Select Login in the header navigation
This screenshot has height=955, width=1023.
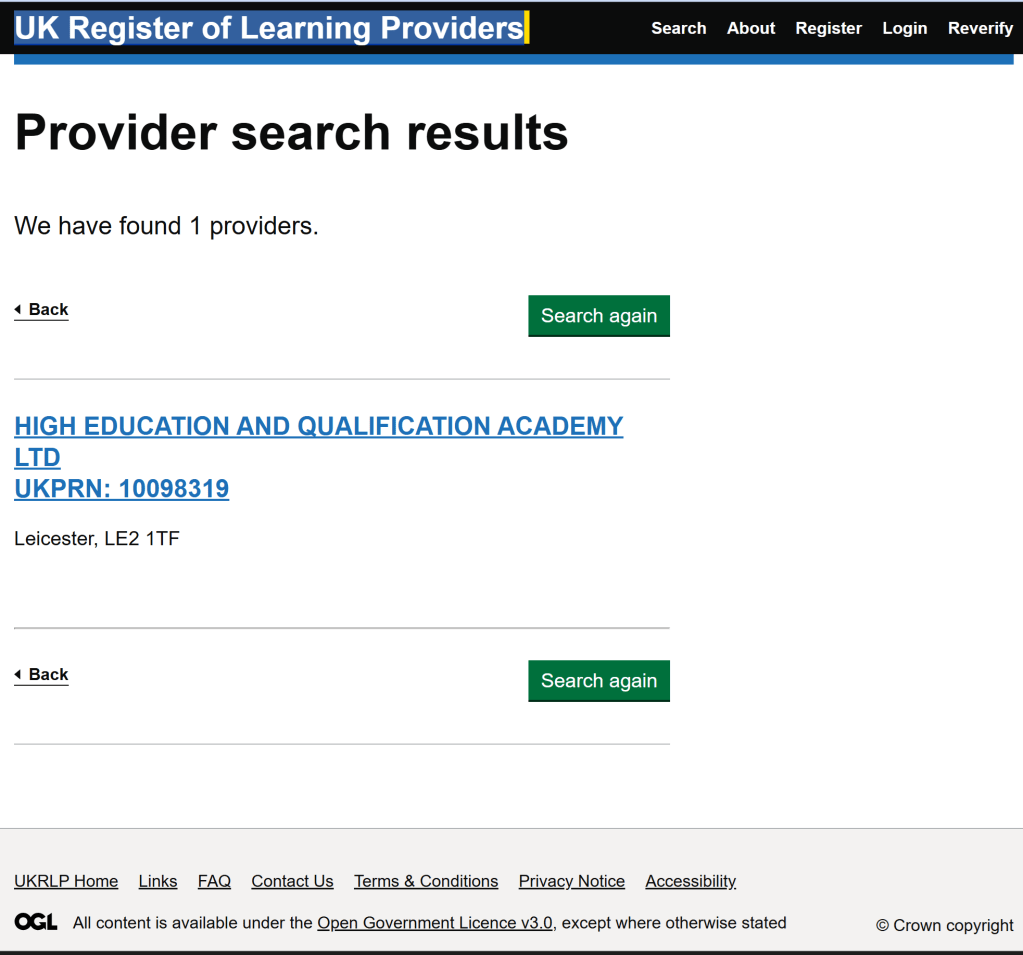point(904,28)
